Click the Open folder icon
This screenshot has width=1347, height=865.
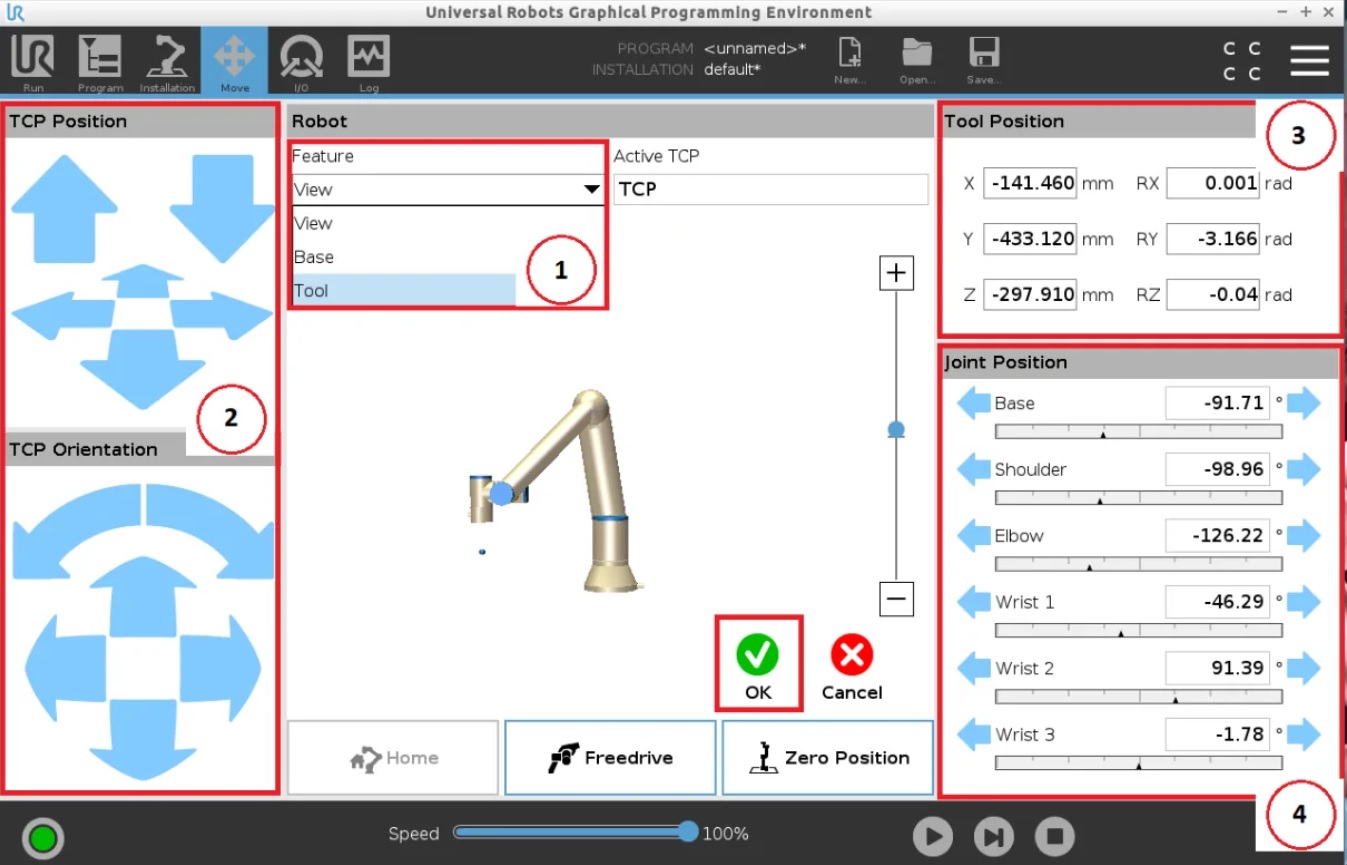916,62
